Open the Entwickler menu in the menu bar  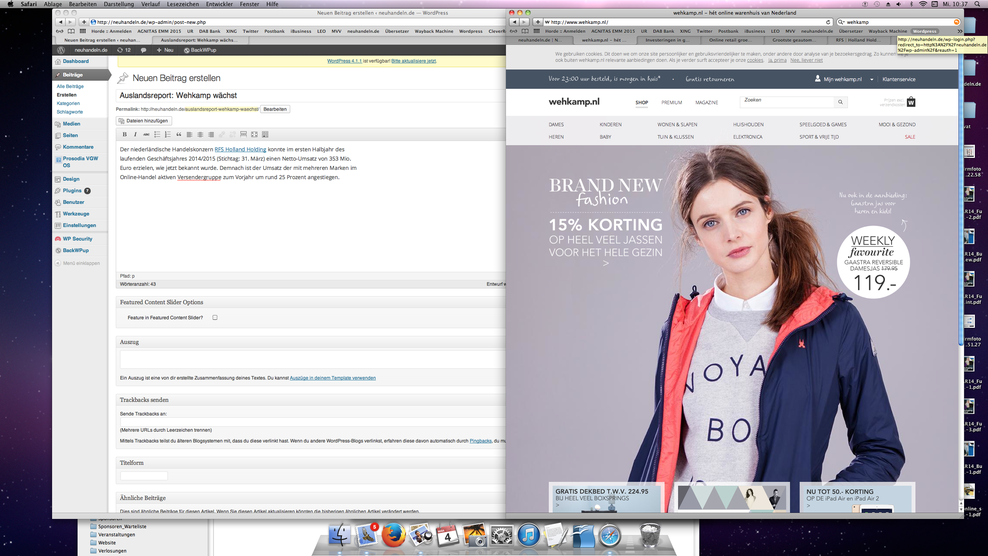point(219,4)
